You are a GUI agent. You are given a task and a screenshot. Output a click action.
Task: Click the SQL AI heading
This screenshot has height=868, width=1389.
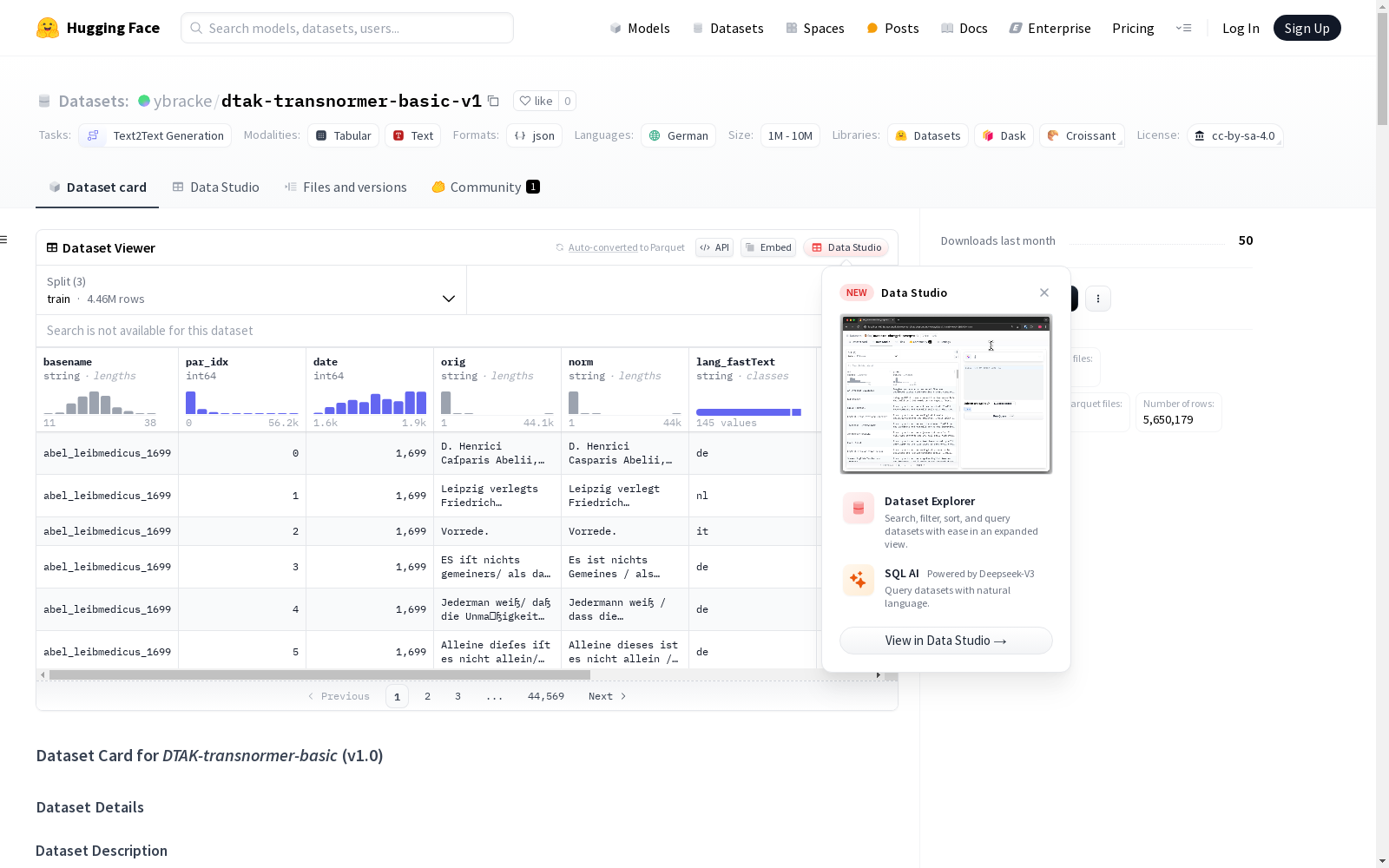point(902,574)
